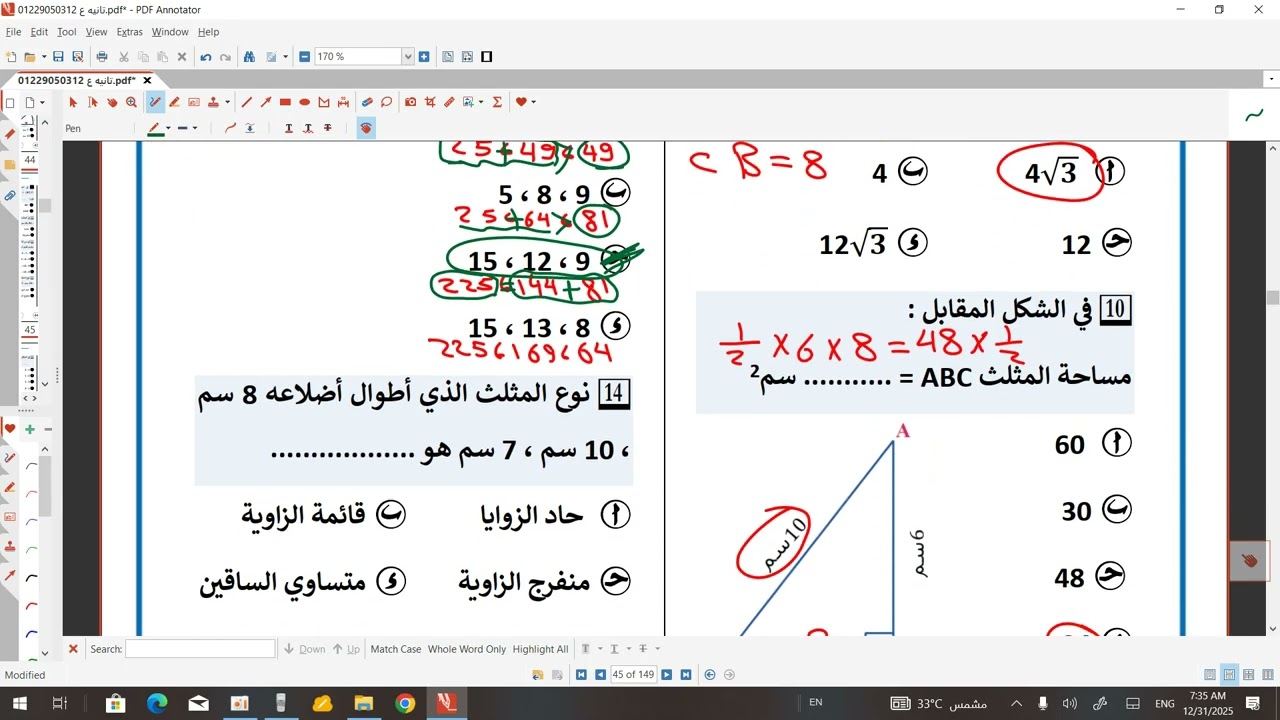Zoom out with the minus button
The width and height of the screenshot is (1280, 720).
click(305, 57)
